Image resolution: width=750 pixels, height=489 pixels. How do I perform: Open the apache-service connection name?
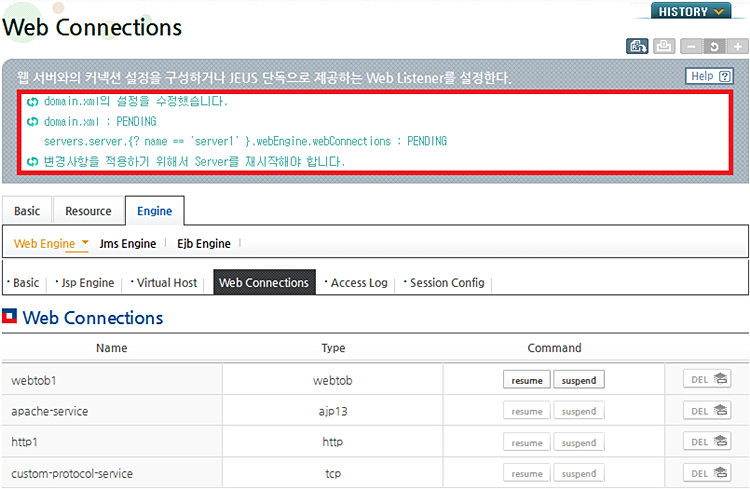pyautogui.click(x=50, y=411)
